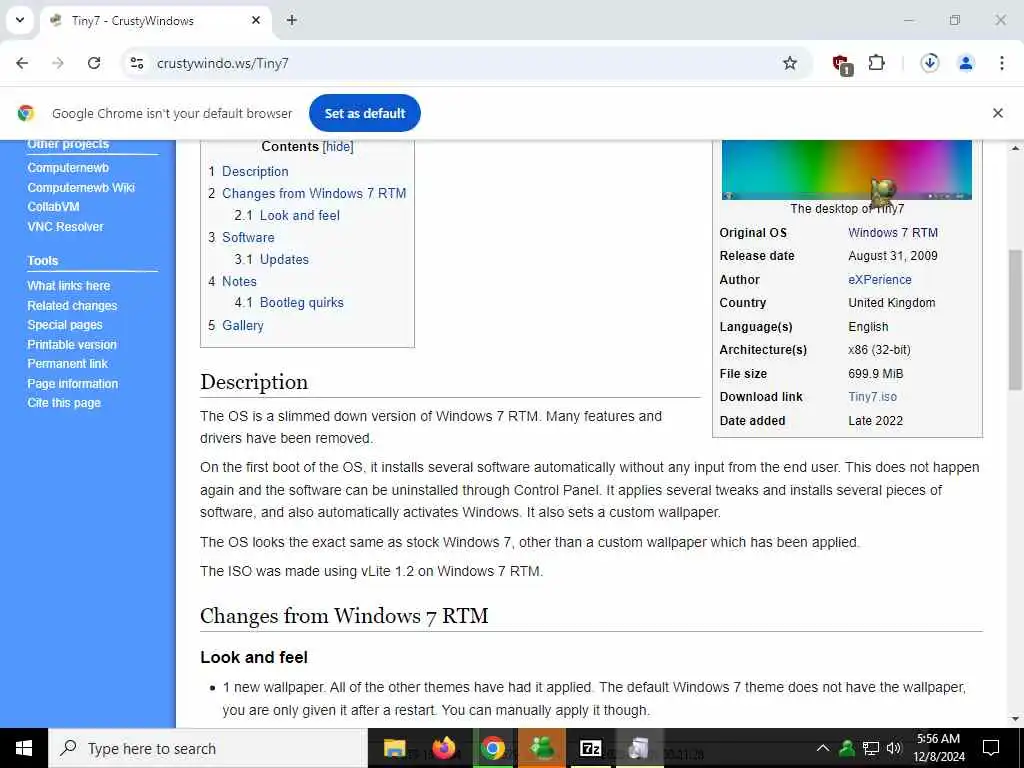Bookmark this page with the star icon

pos(790,63)
